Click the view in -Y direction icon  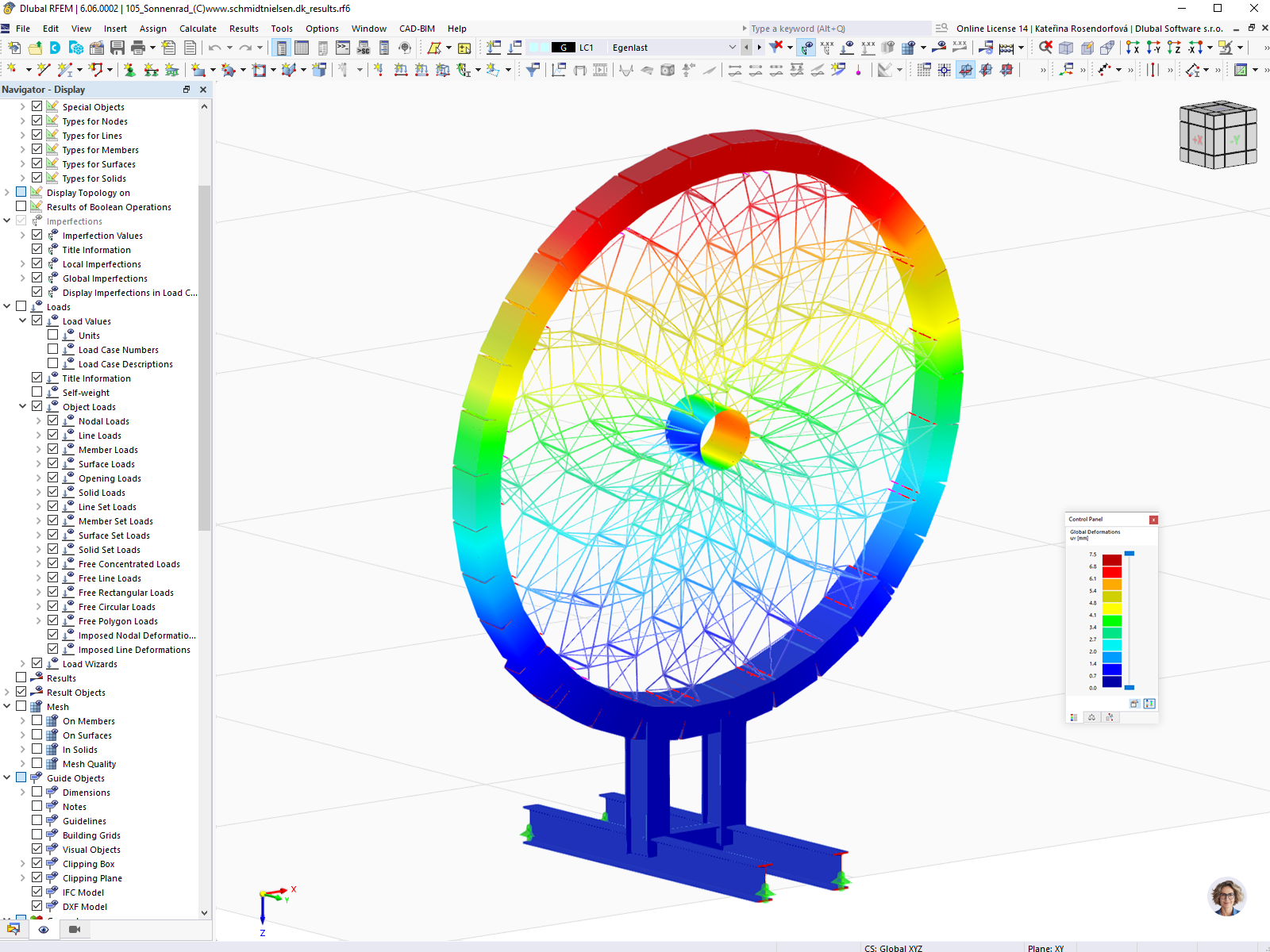click(x=1153, y=48)
